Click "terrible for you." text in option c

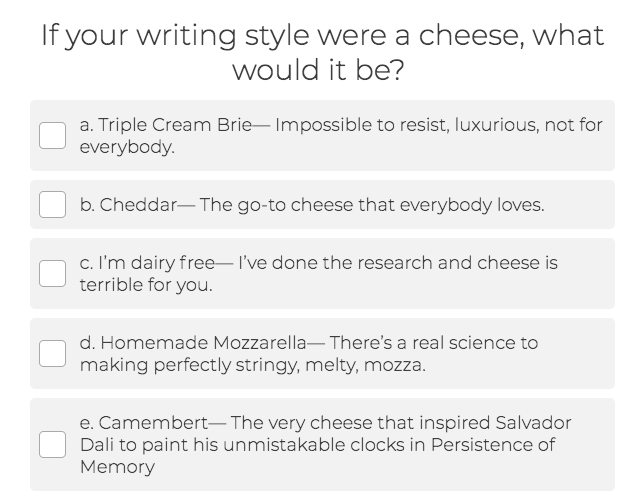click(146, 284)
